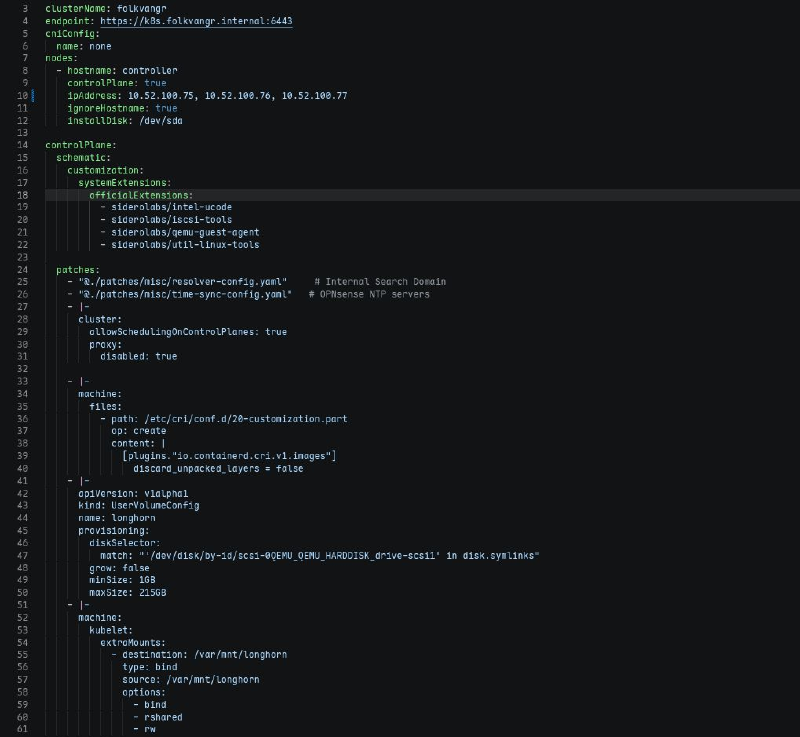Click the allowSchedulingOnControlPlanes true value

tap(276, 332)
